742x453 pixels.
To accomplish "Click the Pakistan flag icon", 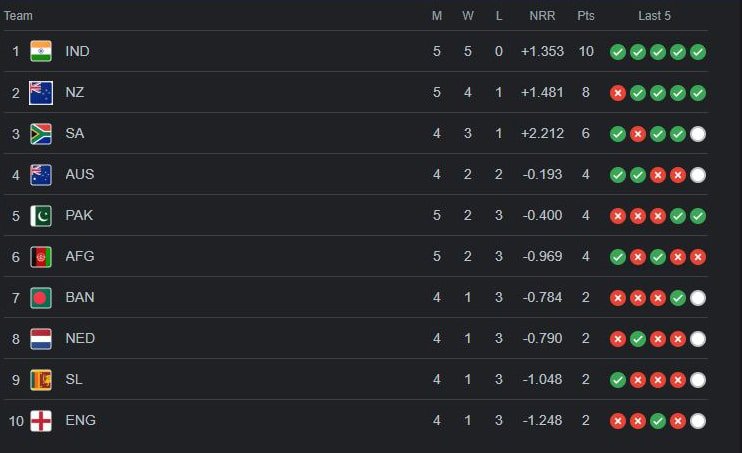I will [41, 215].
